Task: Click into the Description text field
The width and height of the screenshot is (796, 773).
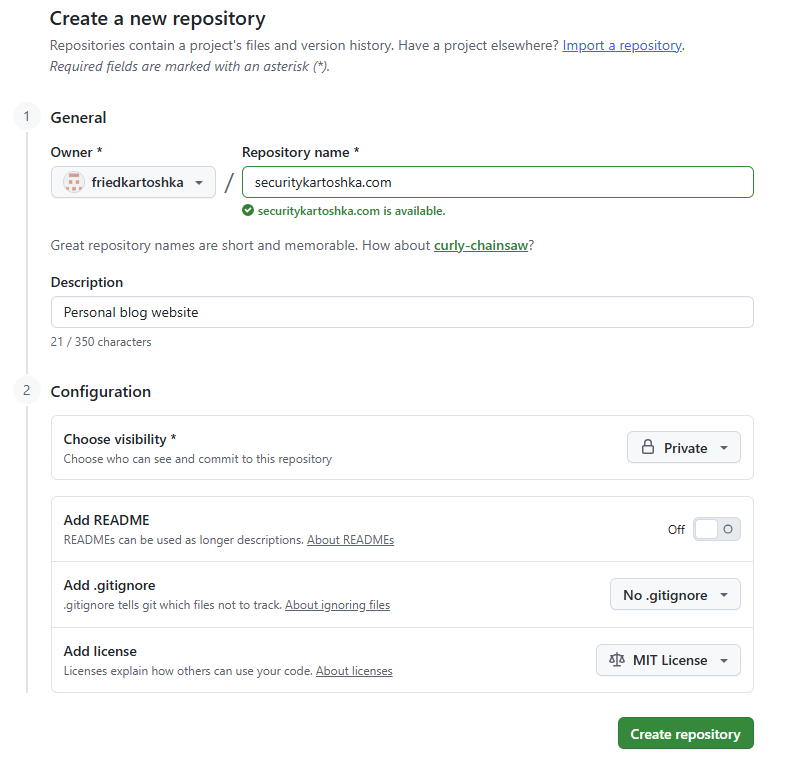Action: 402,312
